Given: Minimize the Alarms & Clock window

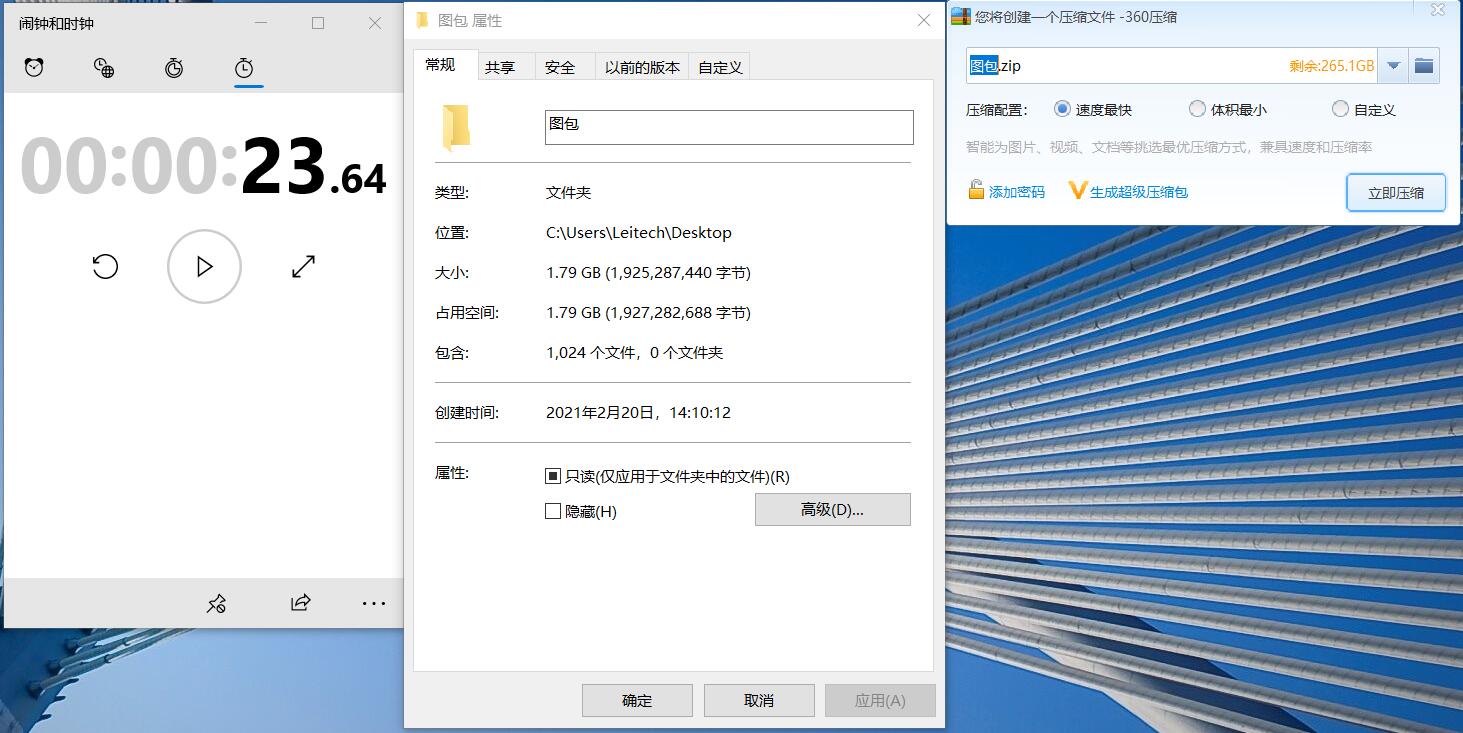Looking at the screenshot, I should click(261, 23).
